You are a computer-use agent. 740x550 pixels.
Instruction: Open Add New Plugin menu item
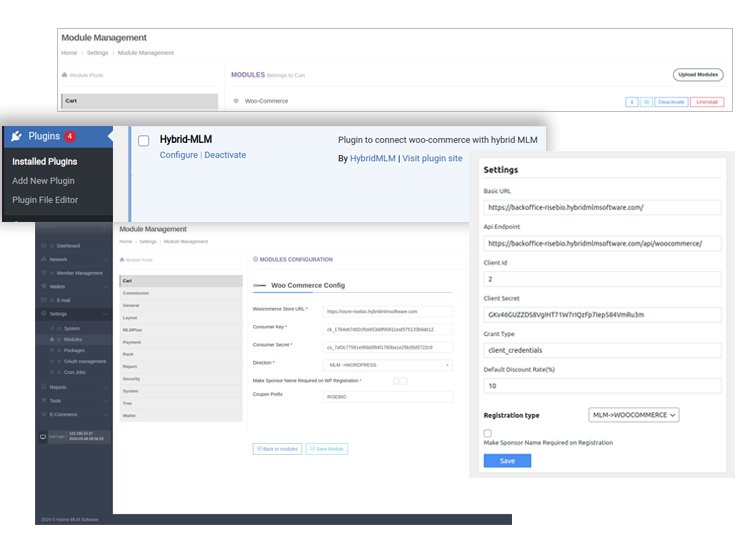point(43,181)
